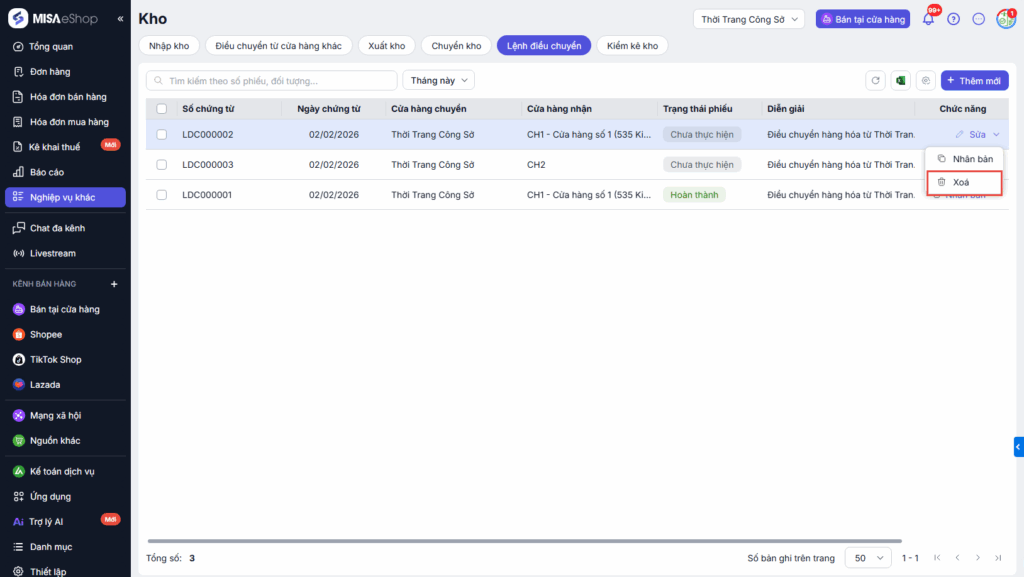Click the refresh list icon
Viewport: 1024px width, 577px height.
tap(876, 81)
